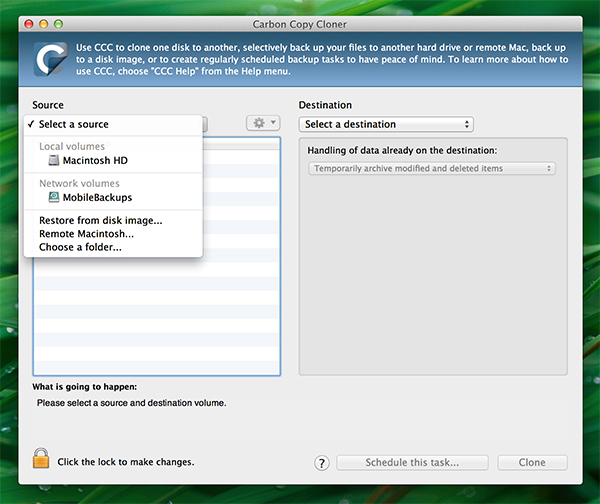Click the Handling of data already on destination label
The image size is (600, 504).
click(x=402, y=150)
